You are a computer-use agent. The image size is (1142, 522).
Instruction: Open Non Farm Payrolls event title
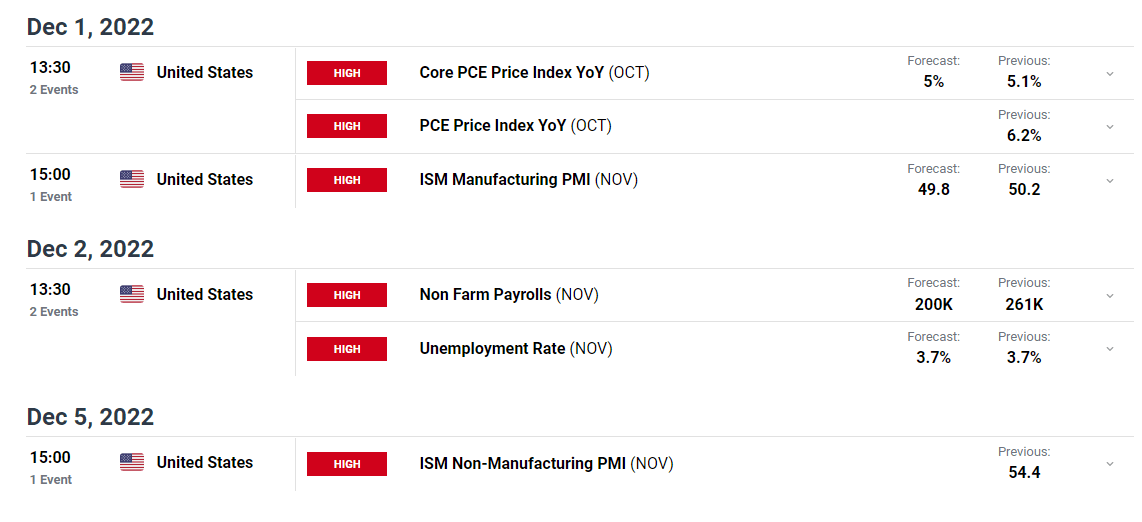tap(486, 295)
